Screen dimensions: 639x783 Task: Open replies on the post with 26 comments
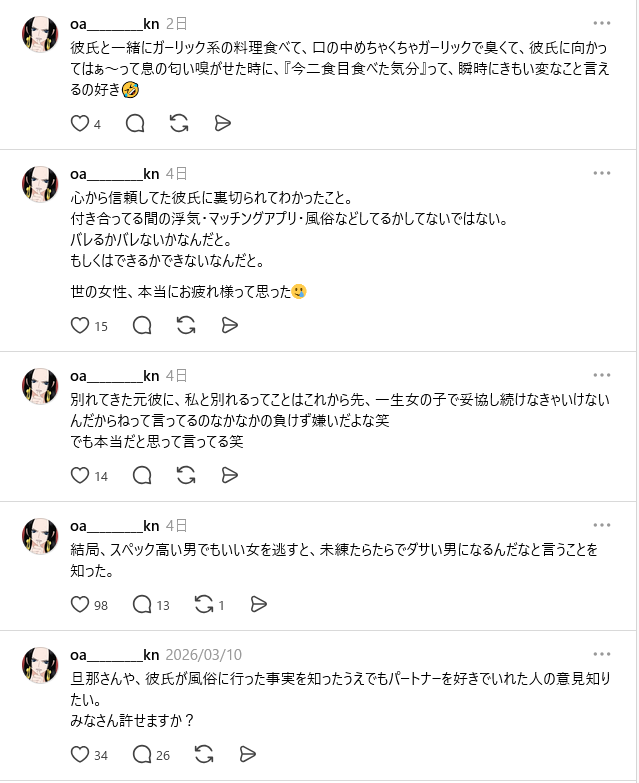pos(142,754)
